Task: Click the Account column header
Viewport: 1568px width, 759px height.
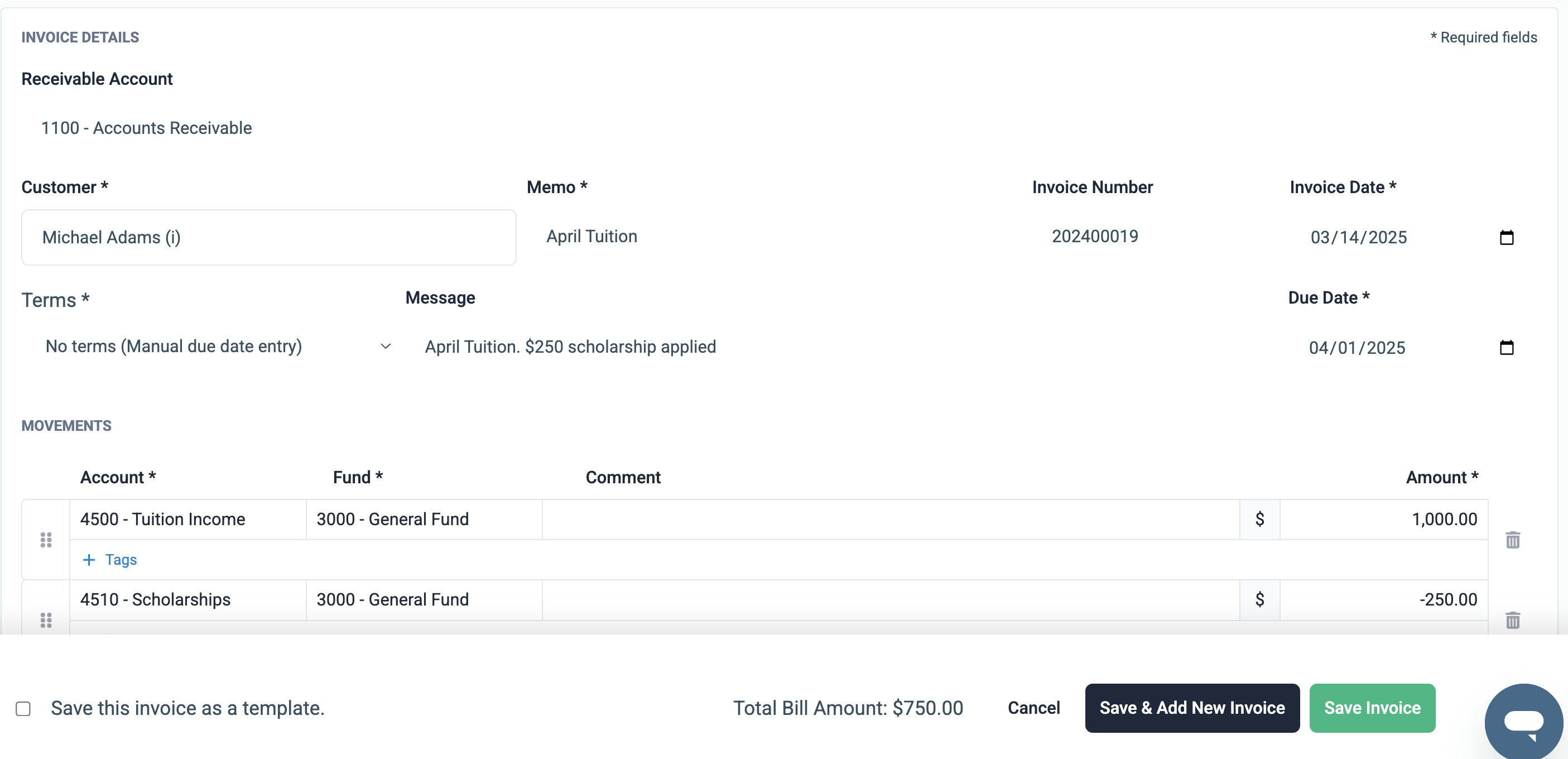Action: (118, 477)
